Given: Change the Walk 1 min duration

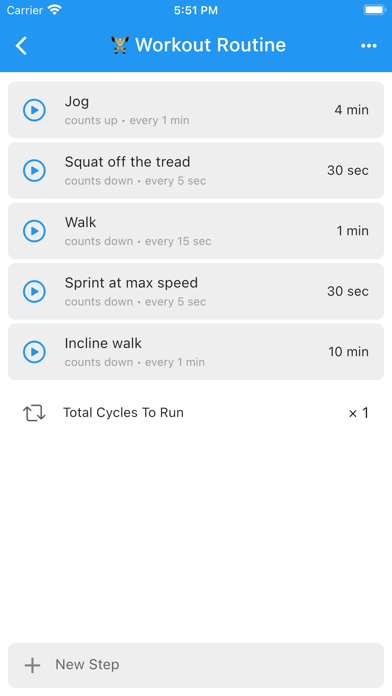Looking at the screenshot, I should pos(352,231).
